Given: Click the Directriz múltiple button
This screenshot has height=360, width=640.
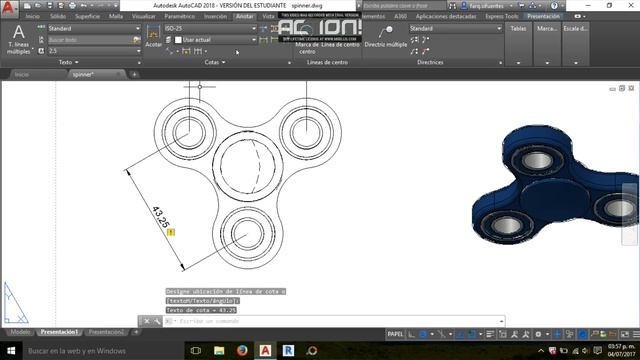Looking at the screenshot, I should (386, 37).
